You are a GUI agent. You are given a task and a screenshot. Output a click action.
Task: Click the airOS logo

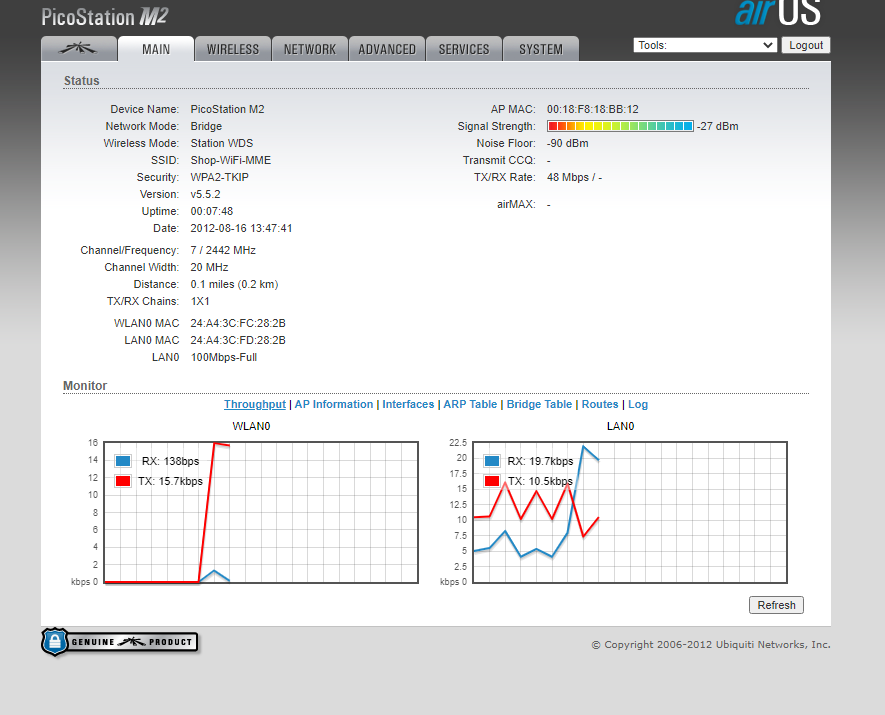[x=778, y=12]
